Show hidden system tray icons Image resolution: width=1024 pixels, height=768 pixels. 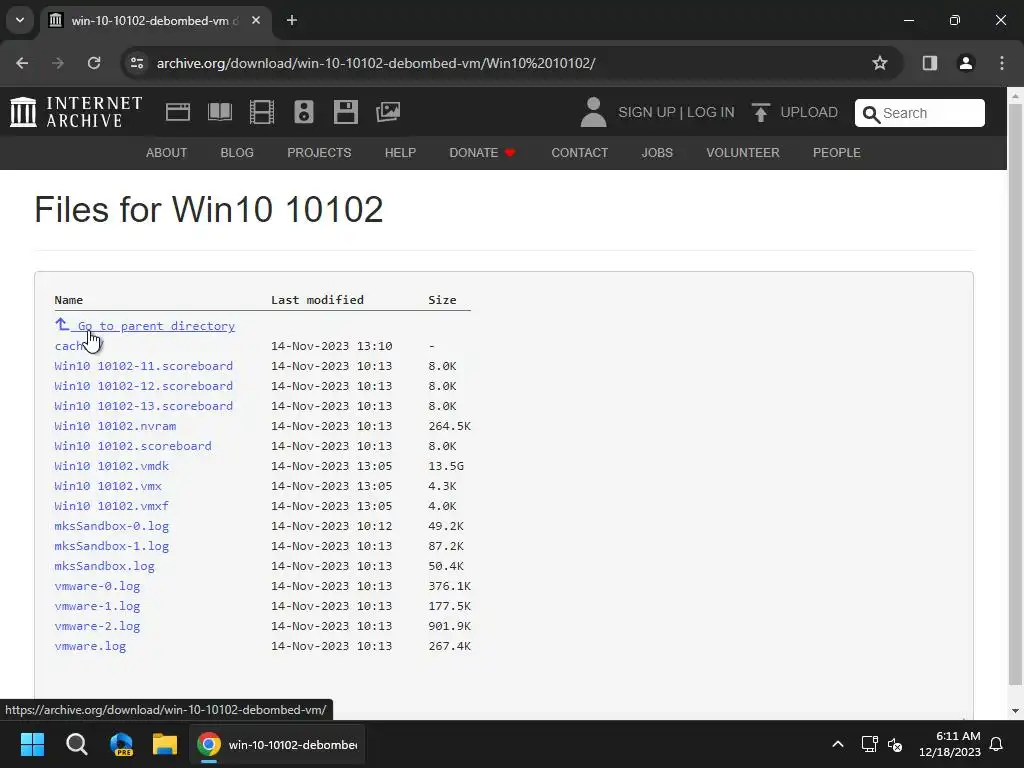coord(838,744)
